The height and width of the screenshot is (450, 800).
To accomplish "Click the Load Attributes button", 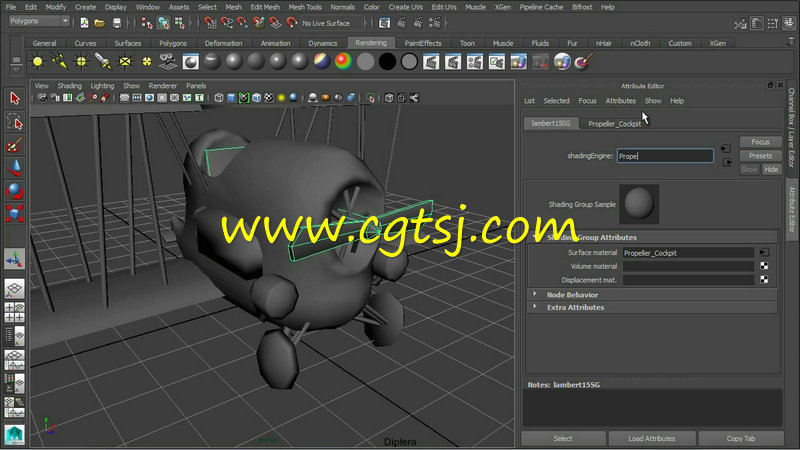I will pyautogui.click(x=652, y=438).
